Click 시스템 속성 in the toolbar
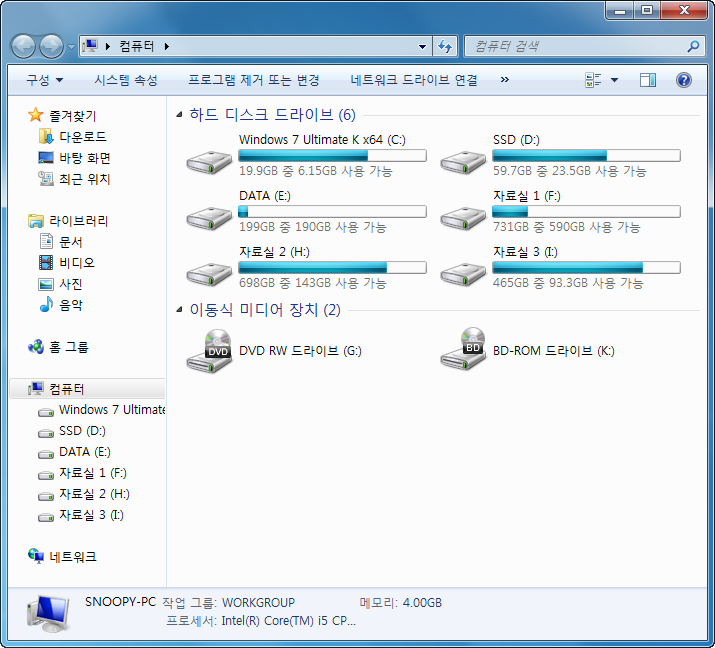The width and height of the screenshot is (715, 648). (x=126, y=80)
